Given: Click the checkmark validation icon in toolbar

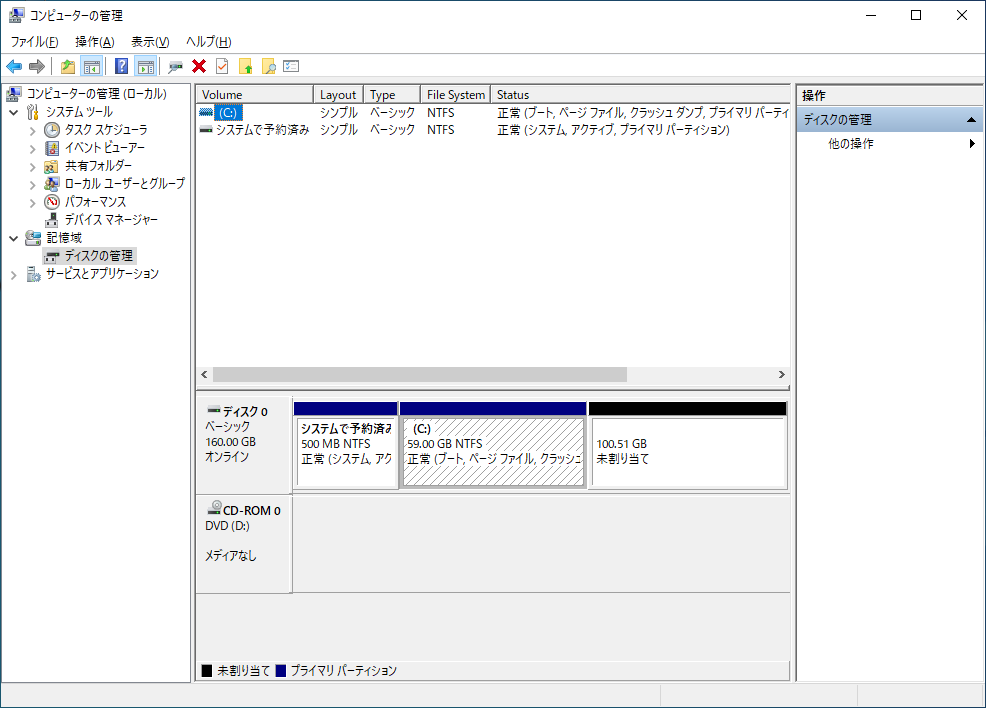Looking at the screenshot, I should 222,66.
